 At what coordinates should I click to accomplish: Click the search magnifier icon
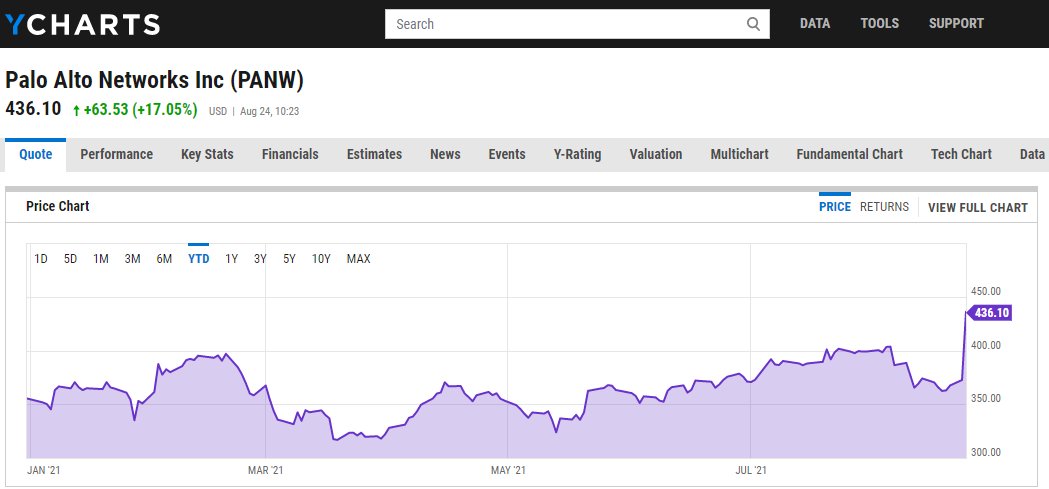pyautogui.click(x=753, y=24)
